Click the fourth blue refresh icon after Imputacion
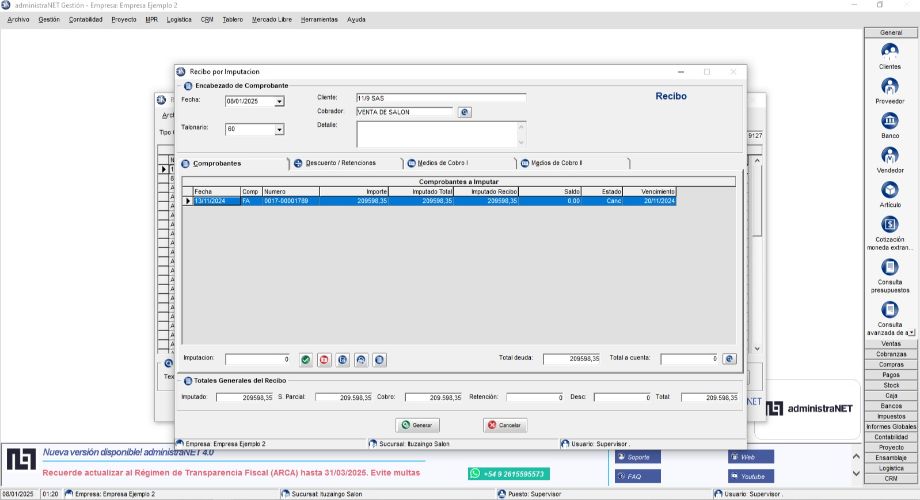 pos(361,360)
